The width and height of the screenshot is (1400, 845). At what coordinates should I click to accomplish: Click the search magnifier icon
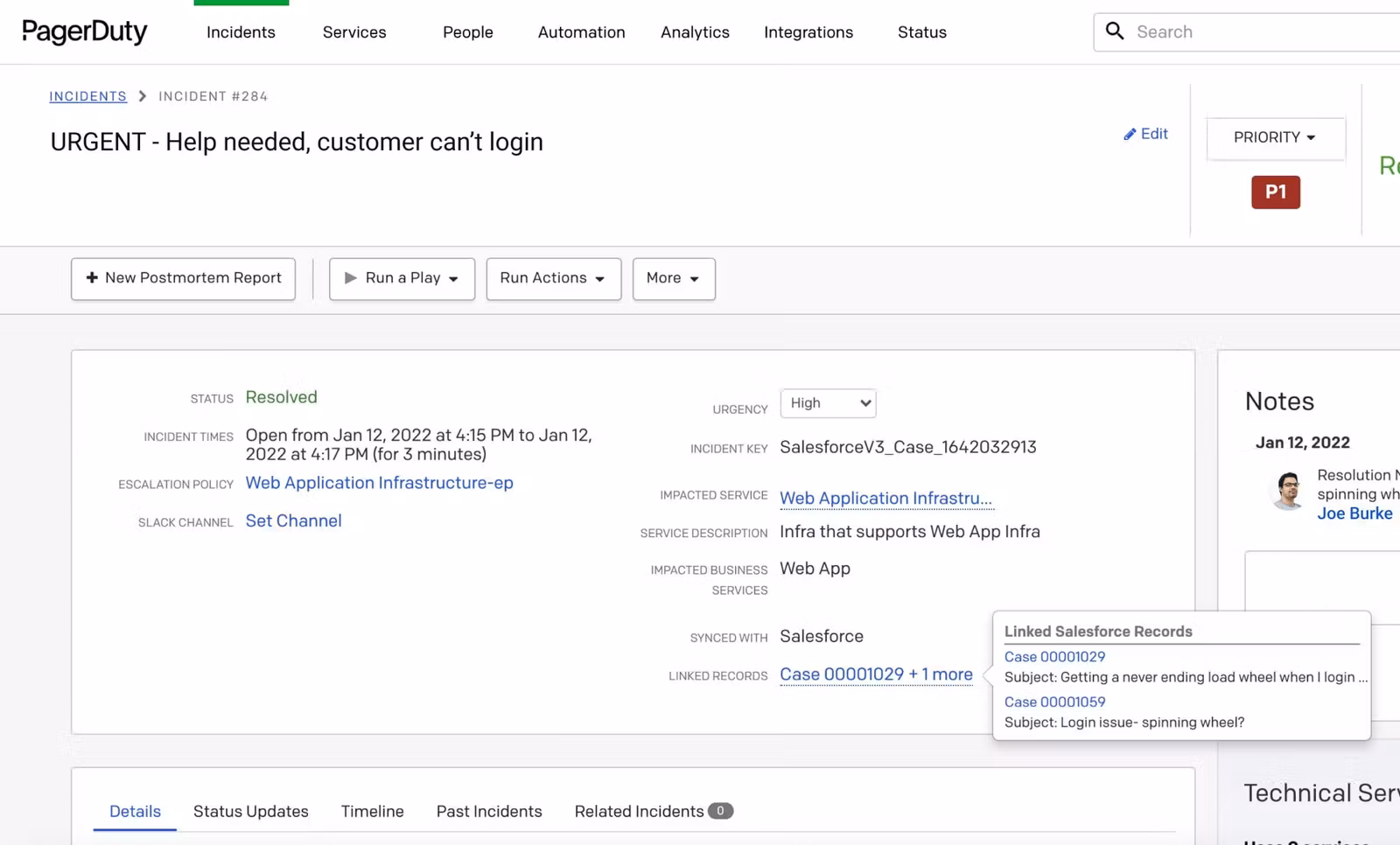point(1114,31)
